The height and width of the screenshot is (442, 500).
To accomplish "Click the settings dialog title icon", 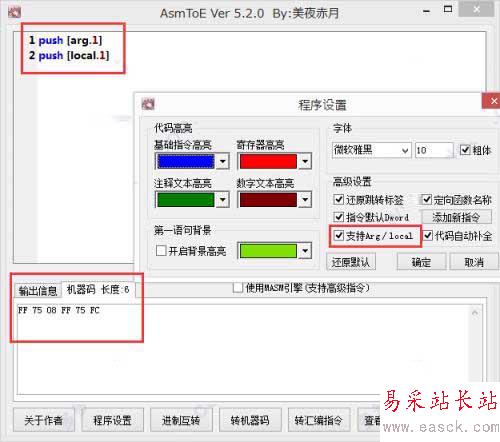I will (148, 104).
